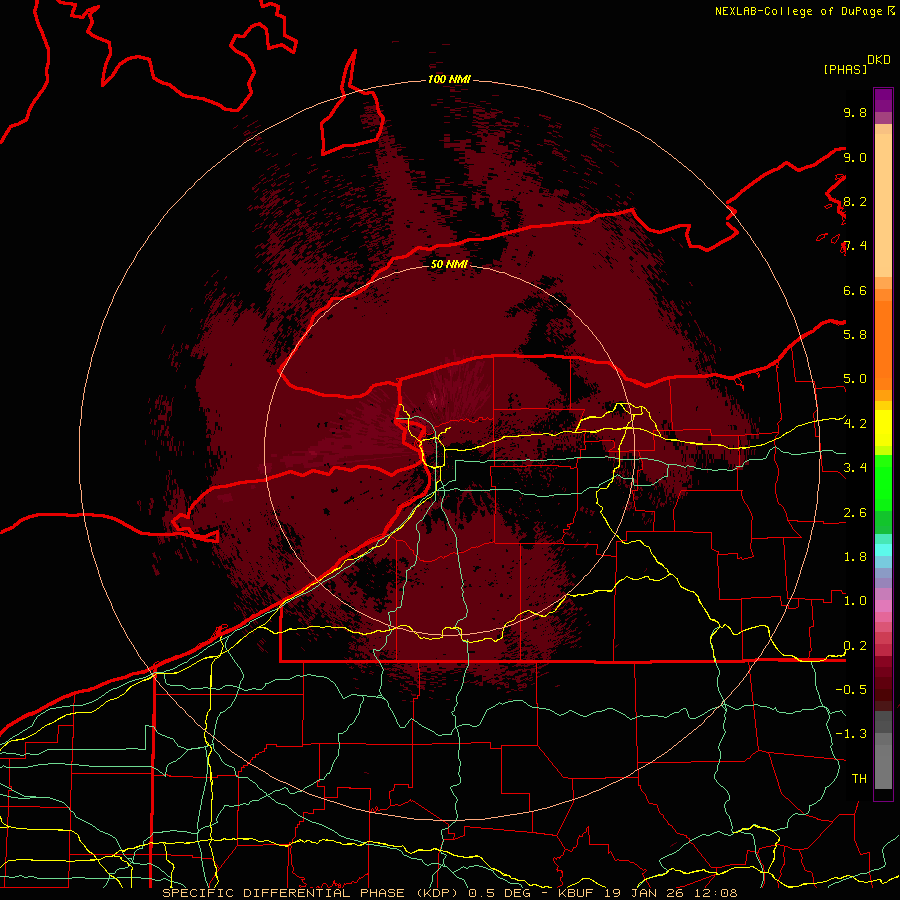Image resolution: width=900 pixels, height=900 pixels.
Task: Click the KBUF 19 JAN 26 12:08 timestamp
Action: click(x=648, y=893)
